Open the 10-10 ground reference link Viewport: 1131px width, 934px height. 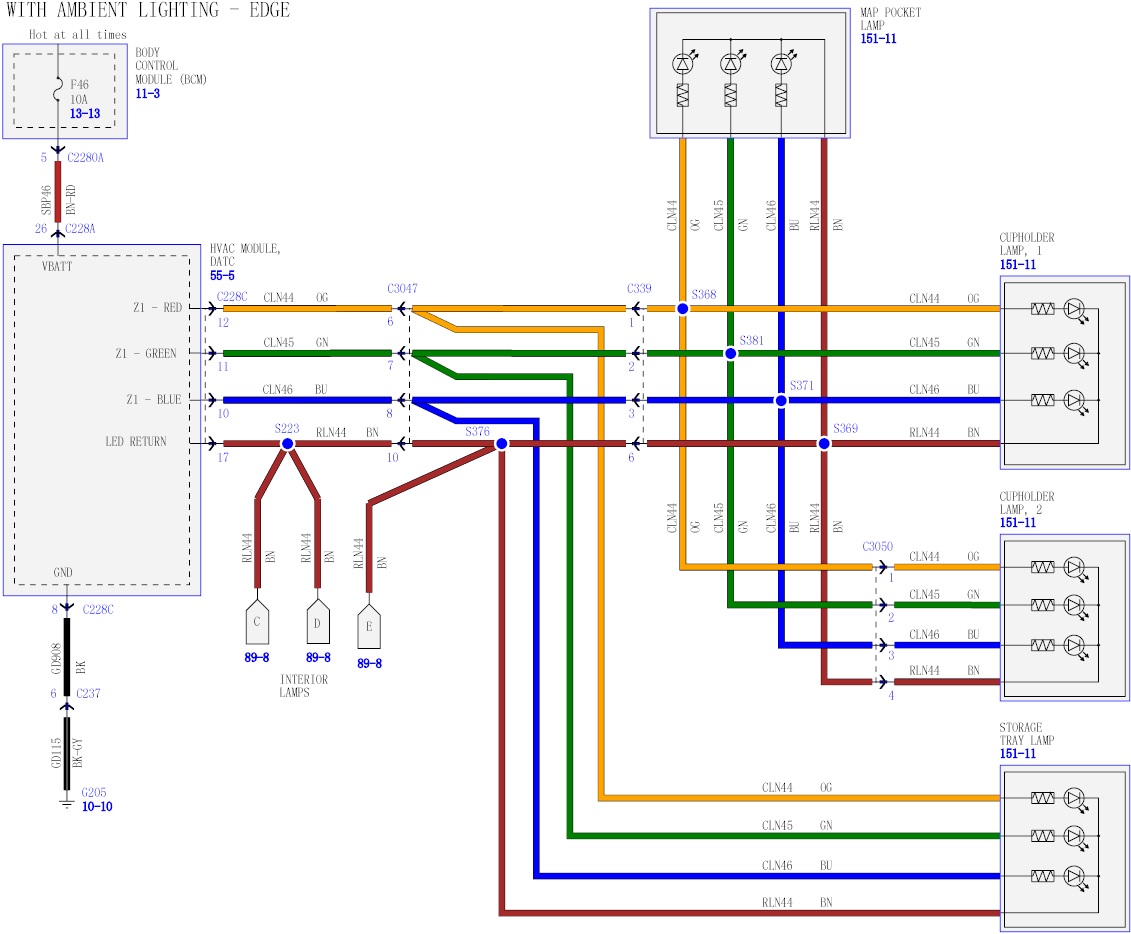[97, 805]
